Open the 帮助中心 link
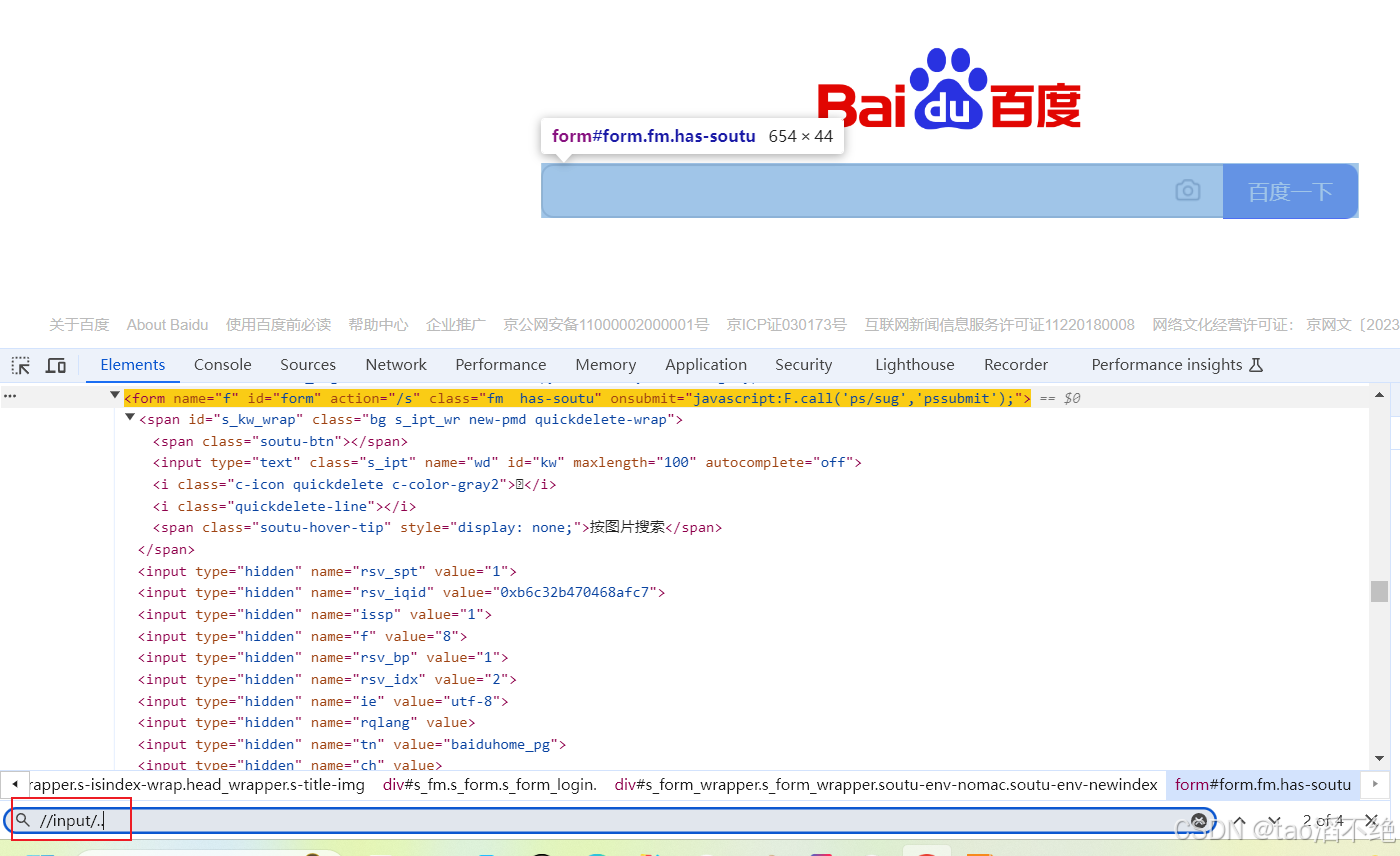1400x856 pixels. [378, 325]
